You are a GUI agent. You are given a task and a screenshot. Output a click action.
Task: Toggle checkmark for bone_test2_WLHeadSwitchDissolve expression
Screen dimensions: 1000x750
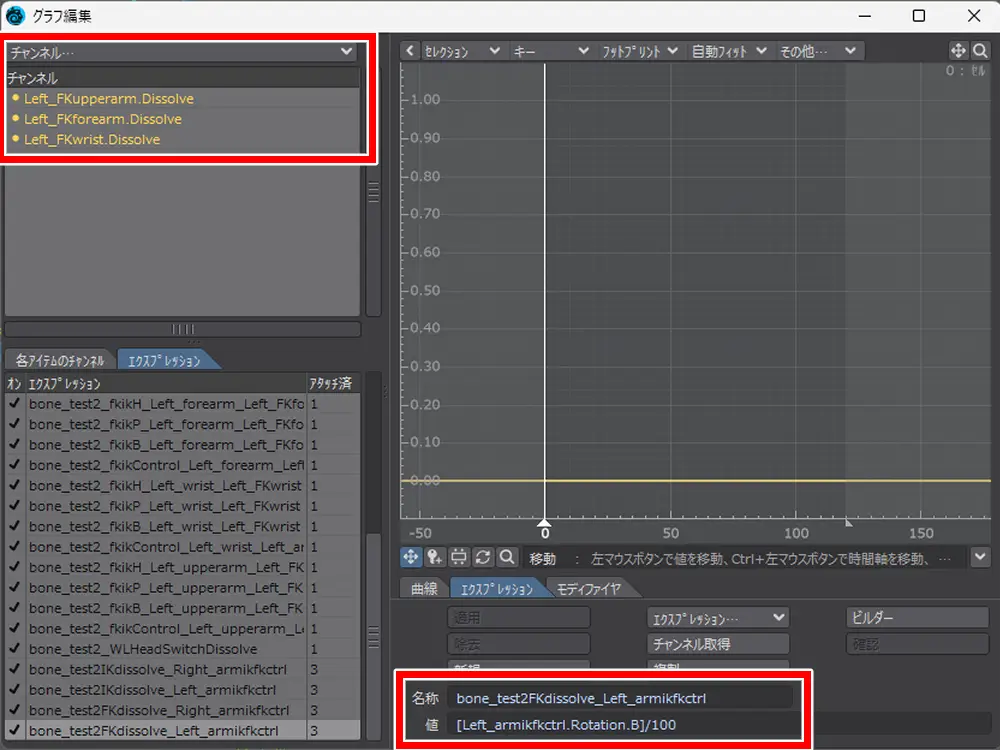pos(14,649)
